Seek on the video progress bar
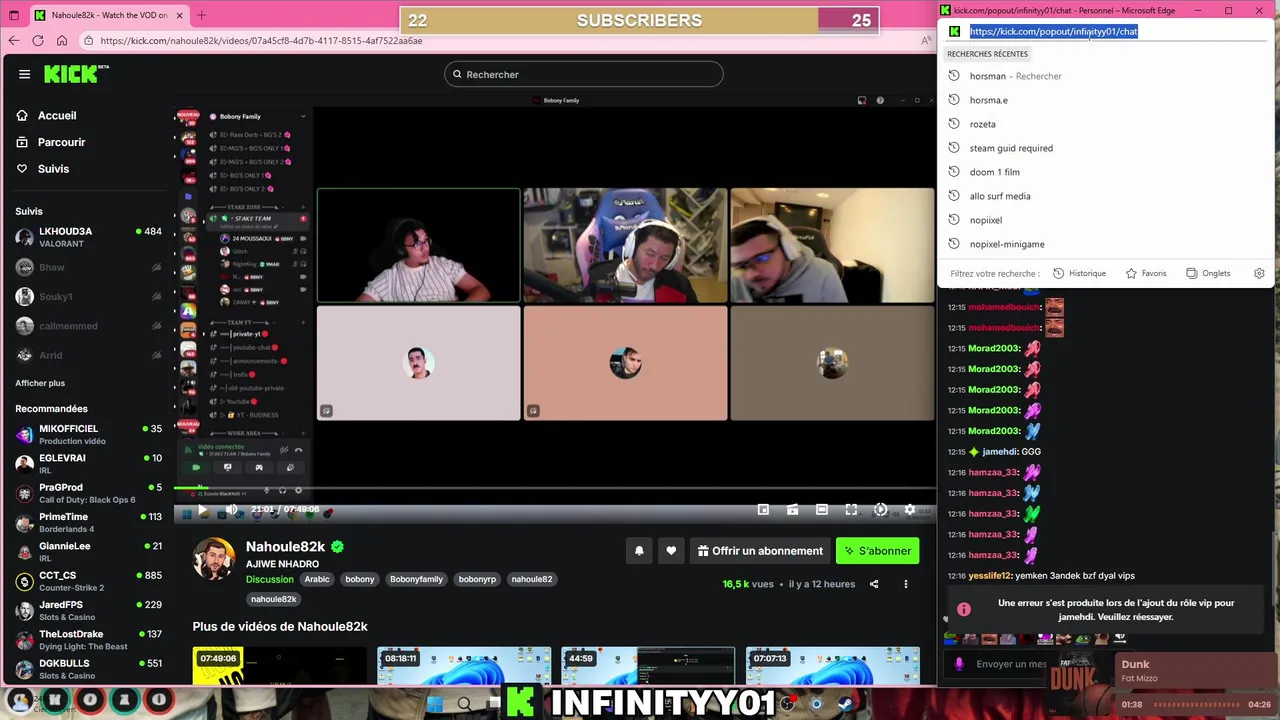The image size is (1280, 720). (x=555, y=488)
